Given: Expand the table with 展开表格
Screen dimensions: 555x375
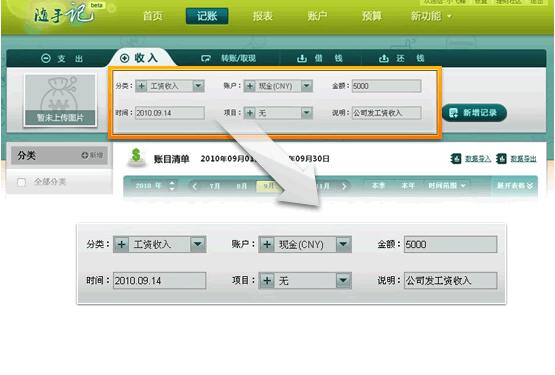Looking at the screenshot, I should (x=515, y=186).
